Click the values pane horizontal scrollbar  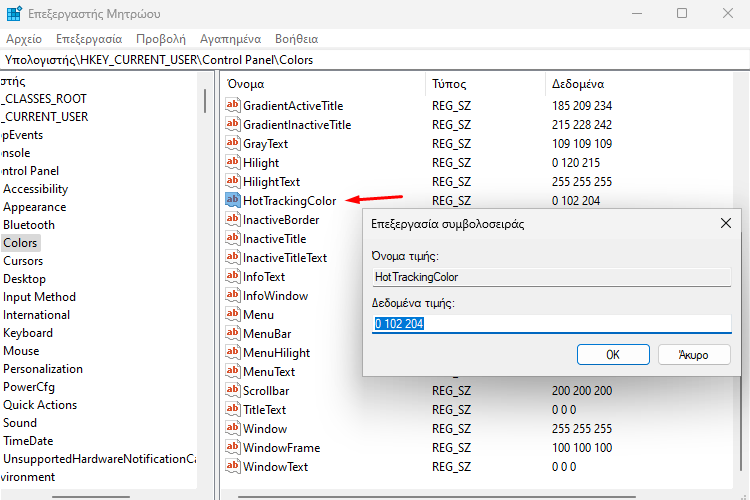[x=437, y=497]
